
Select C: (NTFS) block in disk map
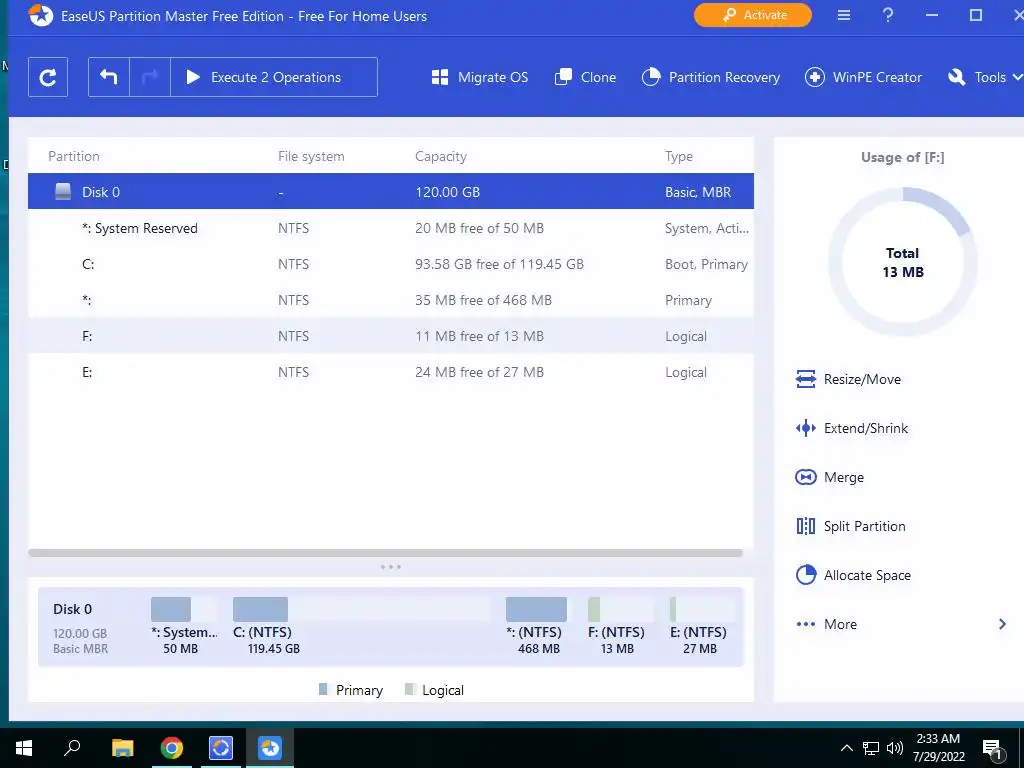[x=361, y=626]
